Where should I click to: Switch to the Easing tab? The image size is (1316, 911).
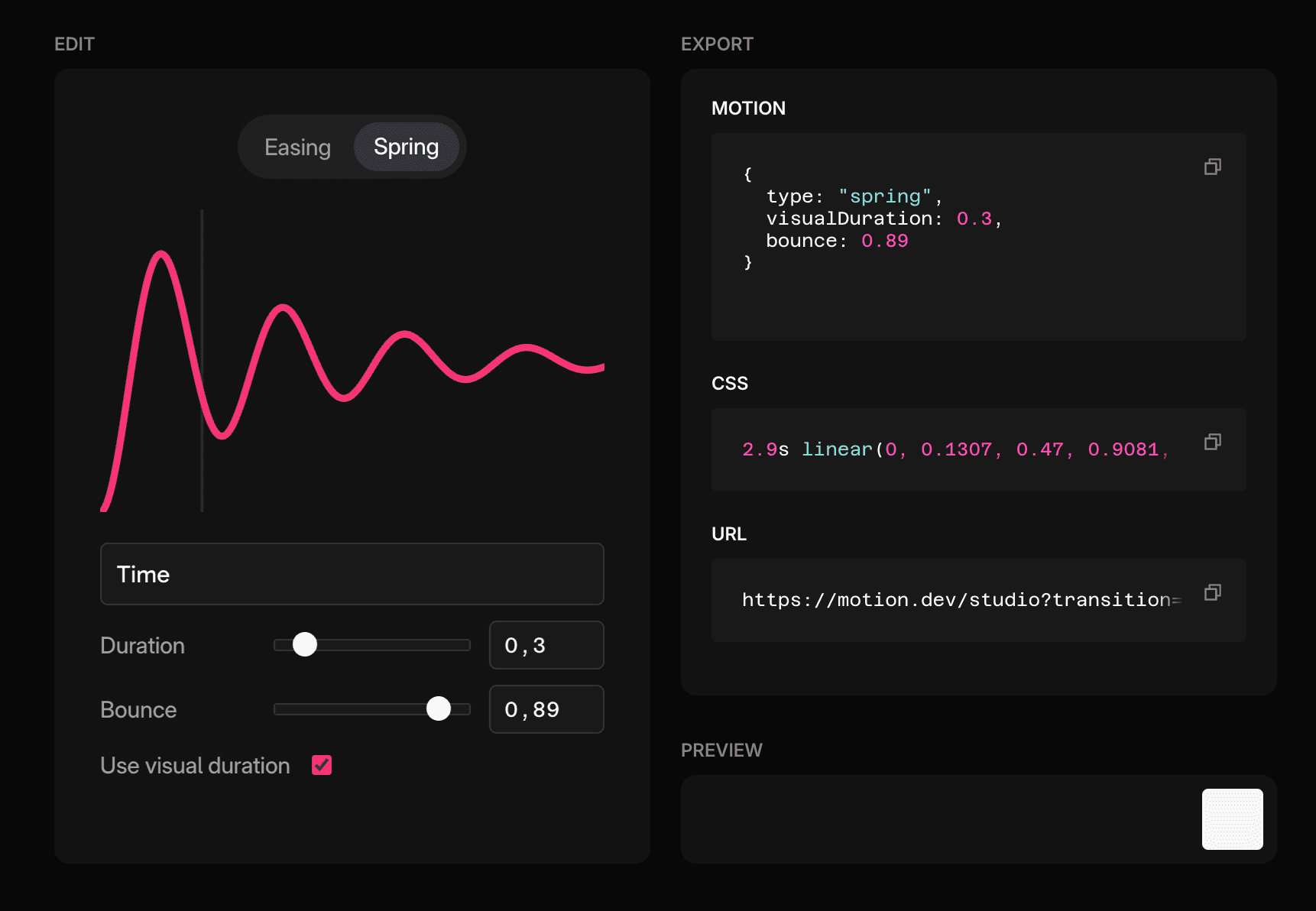[x=297, y=147]
